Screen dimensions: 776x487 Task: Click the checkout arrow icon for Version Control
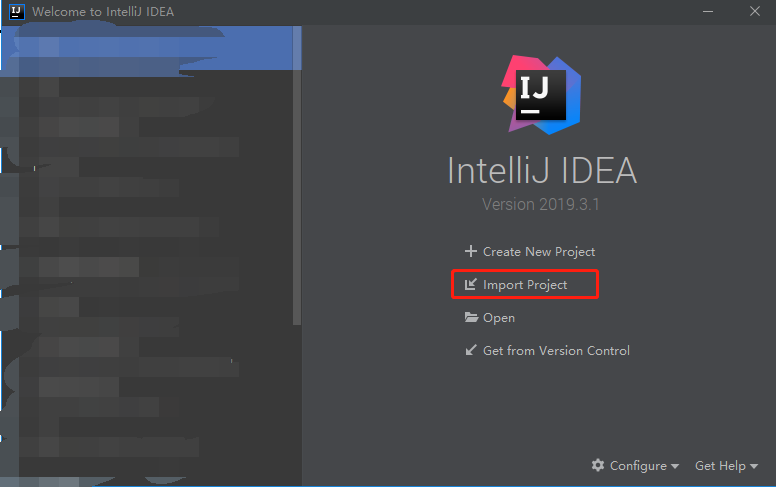tap(471, 351)
